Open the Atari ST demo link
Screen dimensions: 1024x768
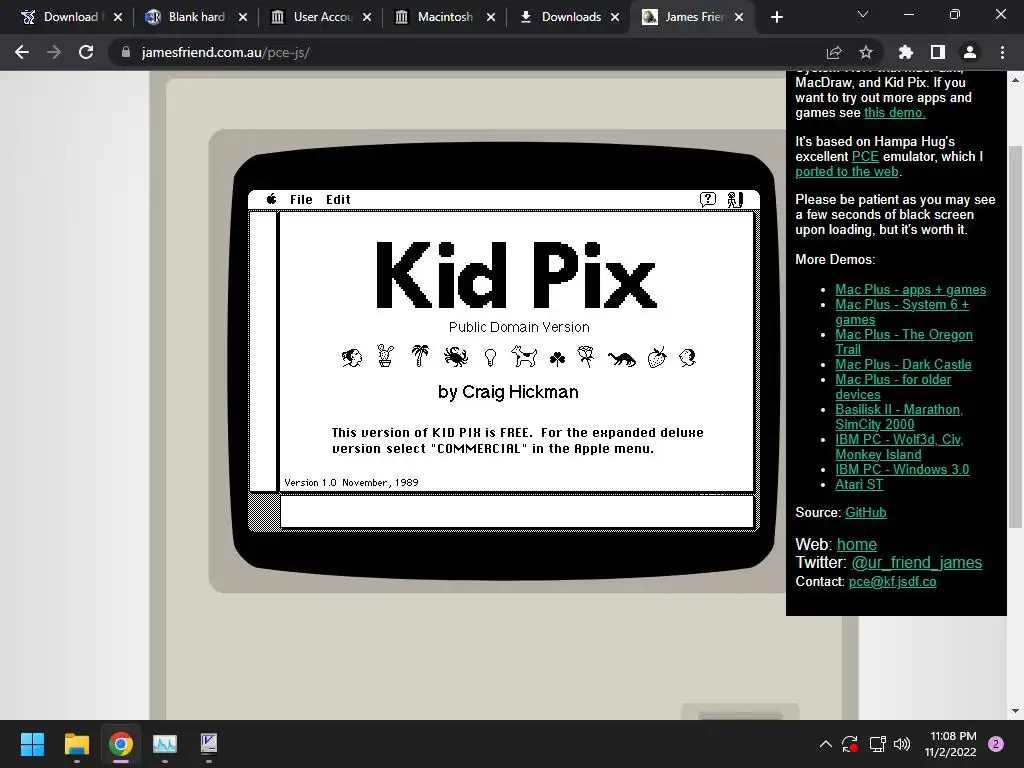(859, 484)
